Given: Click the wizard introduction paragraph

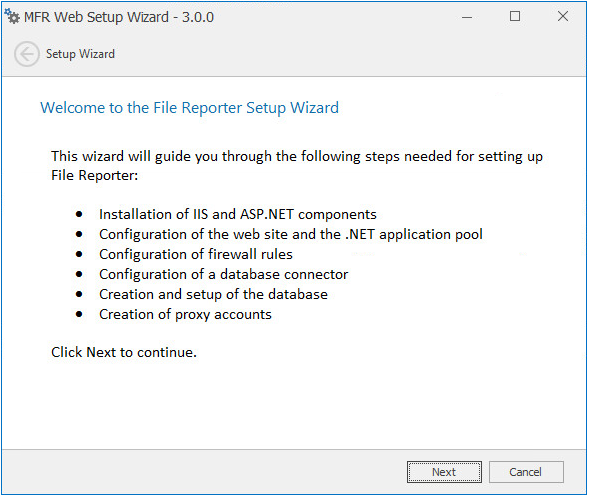Looking at the screenshot, I should (x=297, y=166).
